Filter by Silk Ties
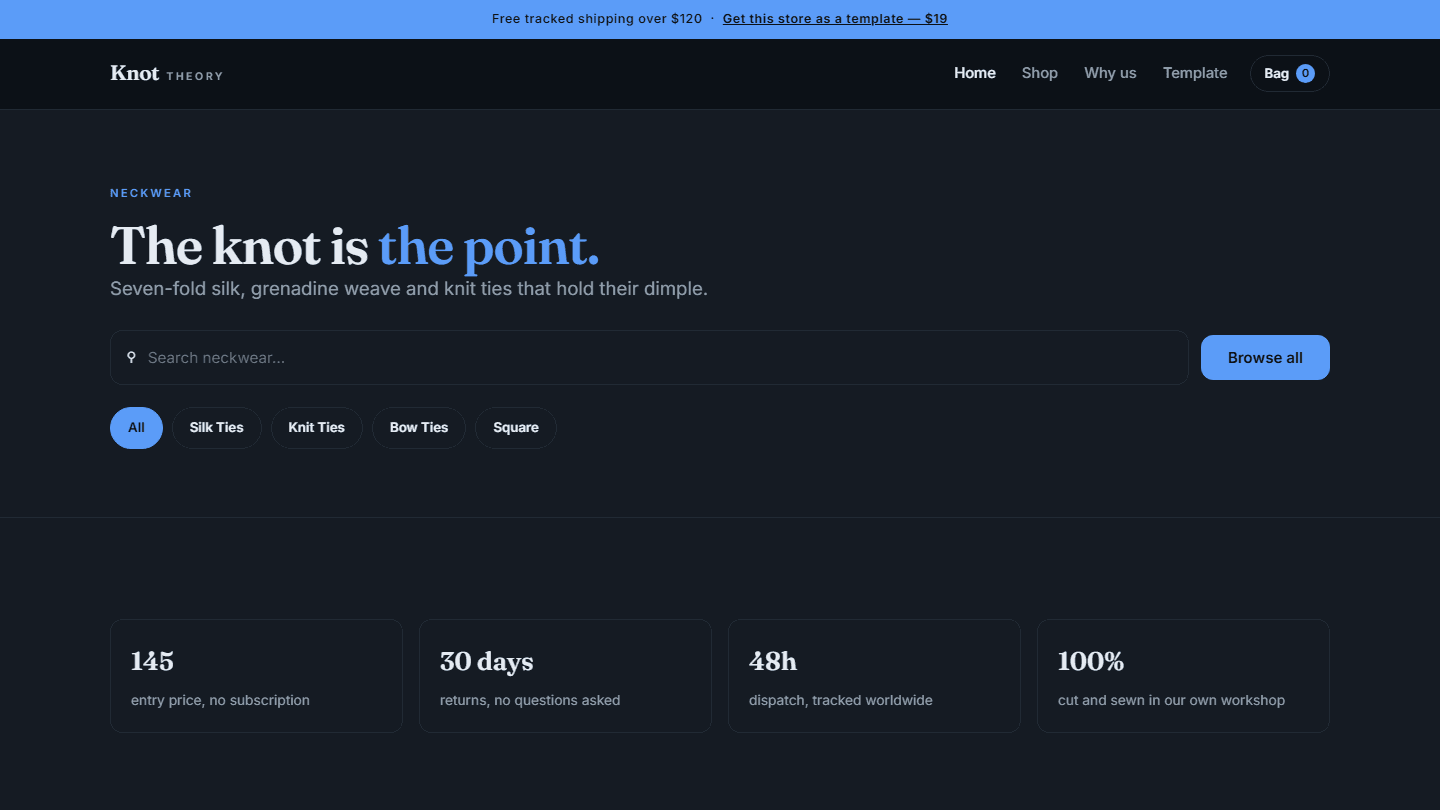The height and width of the screenshot is (810, 1440). click(216, 428)
